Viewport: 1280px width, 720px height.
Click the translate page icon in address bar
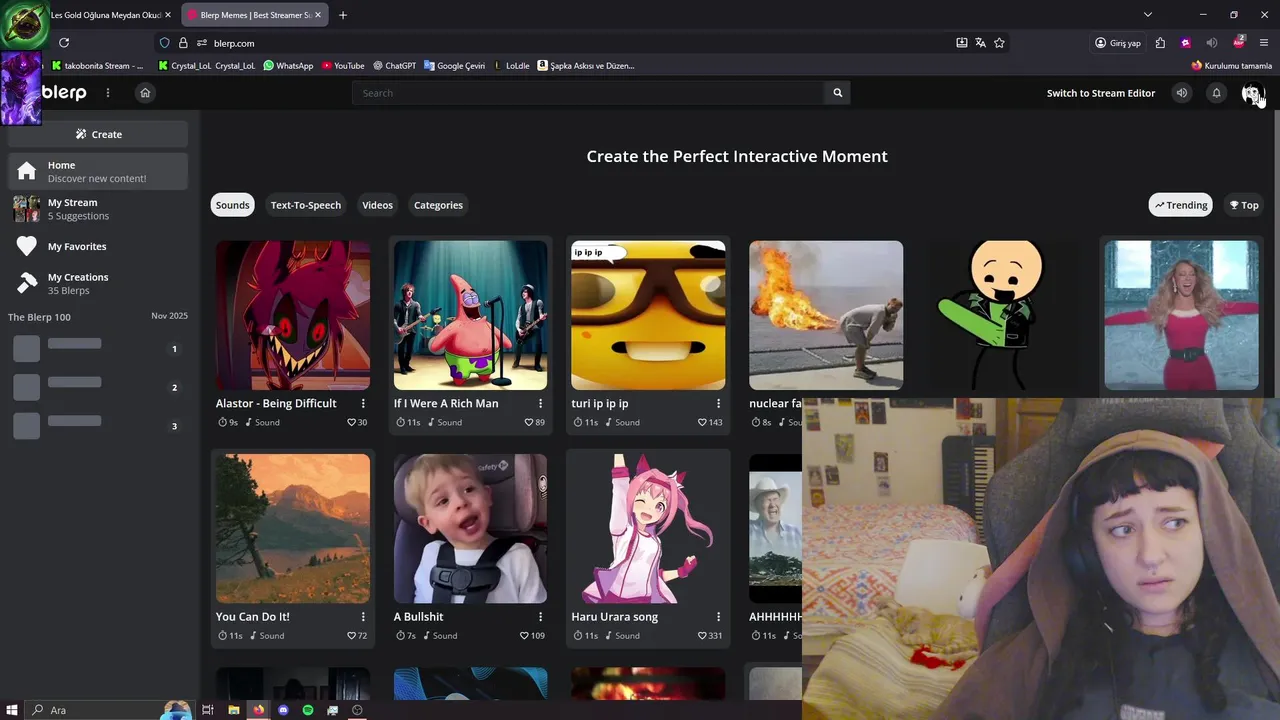coord(980,43)
